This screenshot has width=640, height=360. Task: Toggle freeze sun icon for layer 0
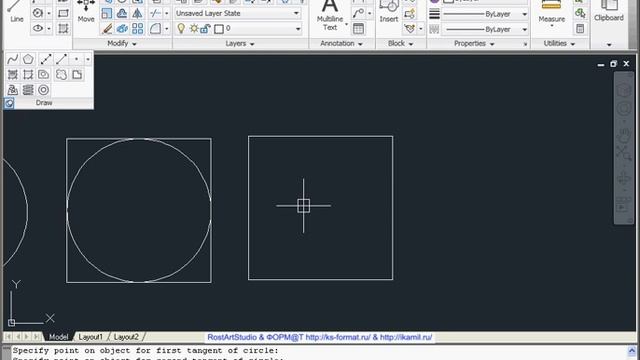194,29
